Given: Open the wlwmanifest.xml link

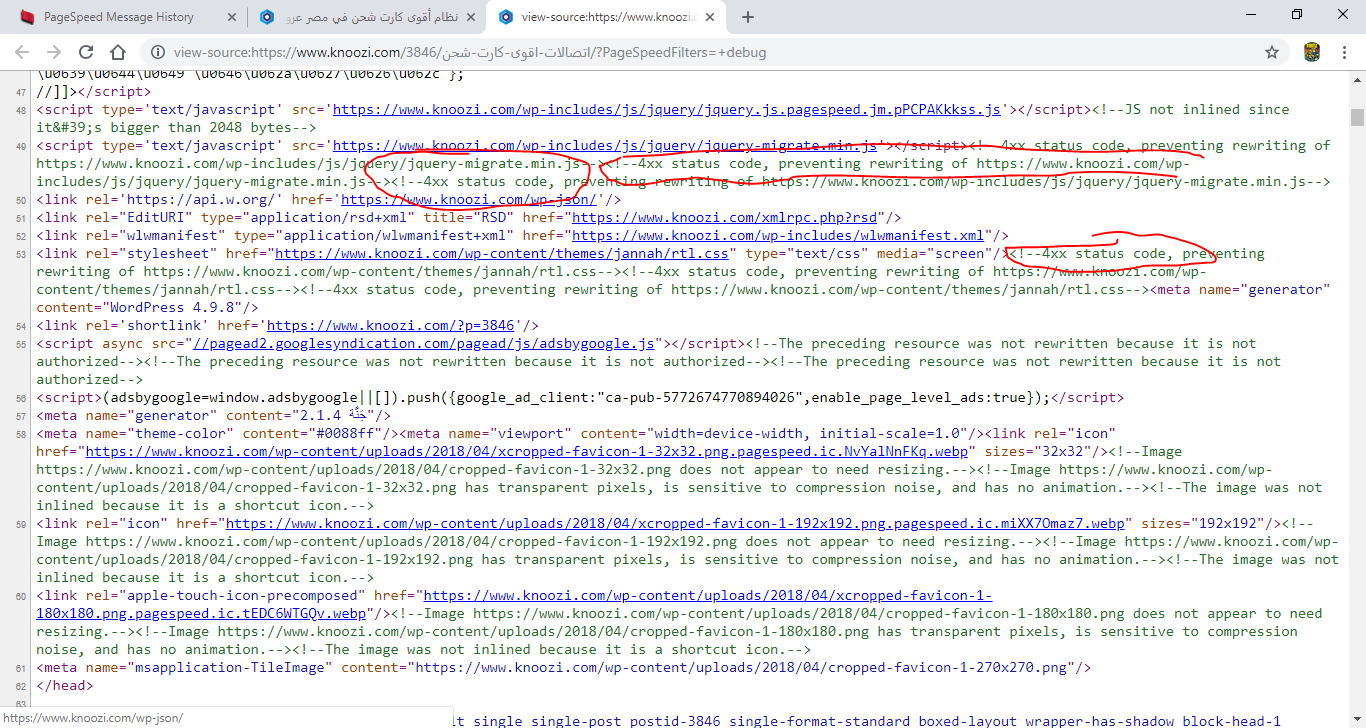Looking at the screenshot, I should point(777,236).
